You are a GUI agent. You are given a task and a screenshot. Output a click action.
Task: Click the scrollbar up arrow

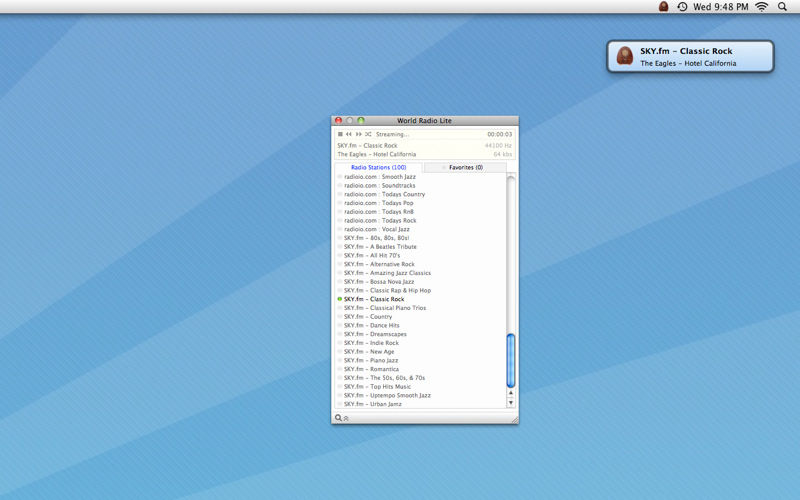click(511, 393)
